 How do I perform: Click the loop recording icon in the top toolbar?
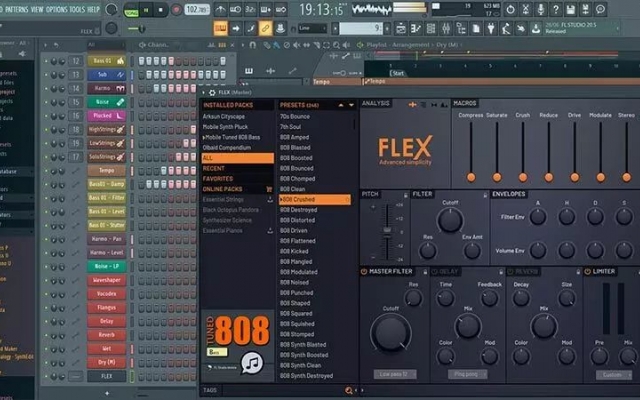pos(281,9)
